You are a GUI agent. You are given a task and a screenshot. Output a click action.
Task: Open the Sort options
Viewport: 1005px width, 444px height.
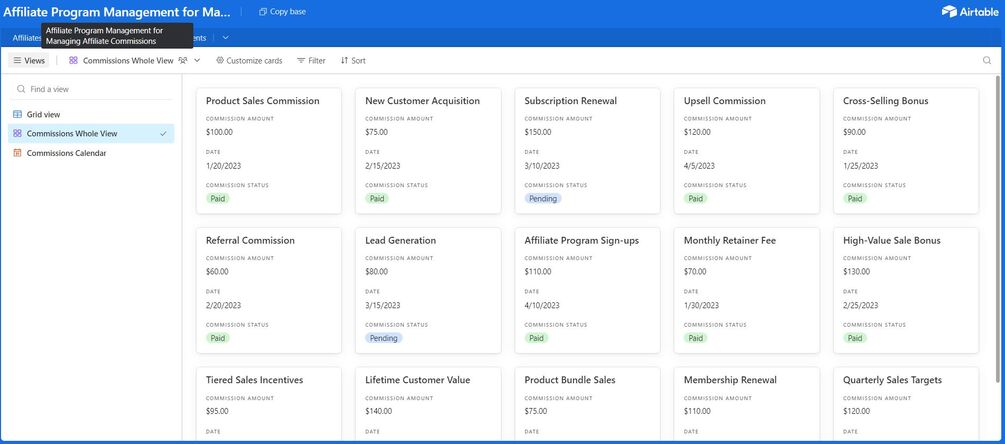click(353, 61)
